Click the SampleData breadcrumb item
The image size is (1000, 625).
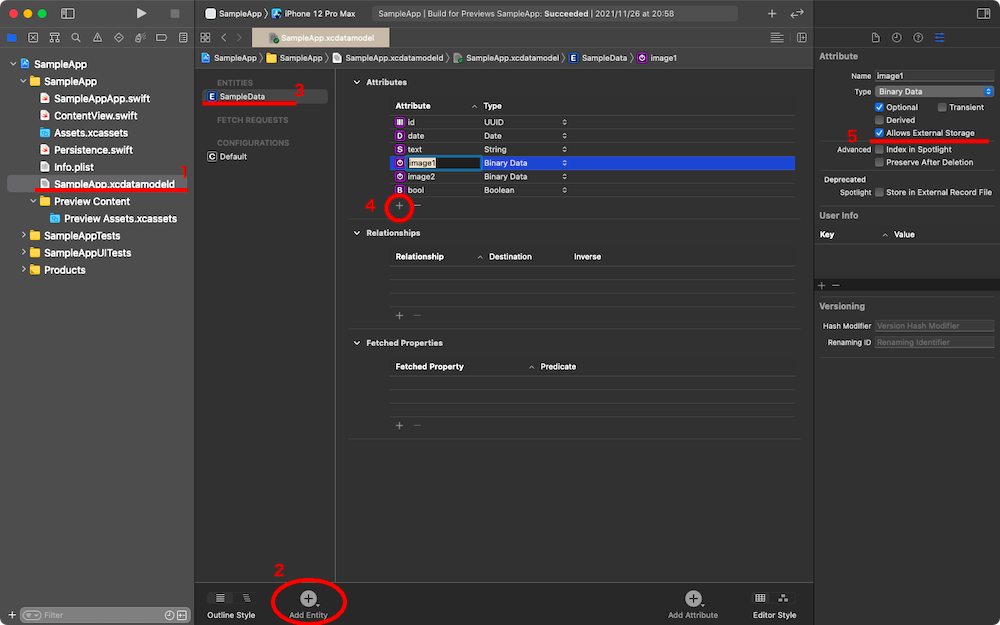coord(598,58)
